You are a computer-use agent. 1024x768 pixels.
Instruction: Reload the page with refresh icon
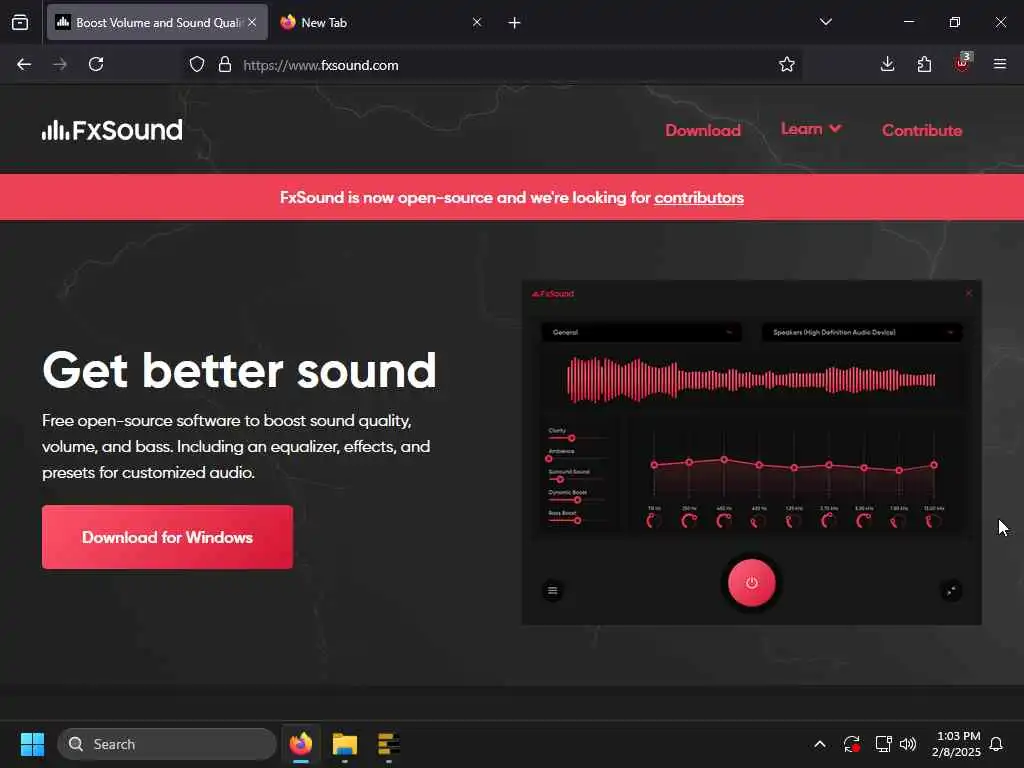(x=96, y=65)
